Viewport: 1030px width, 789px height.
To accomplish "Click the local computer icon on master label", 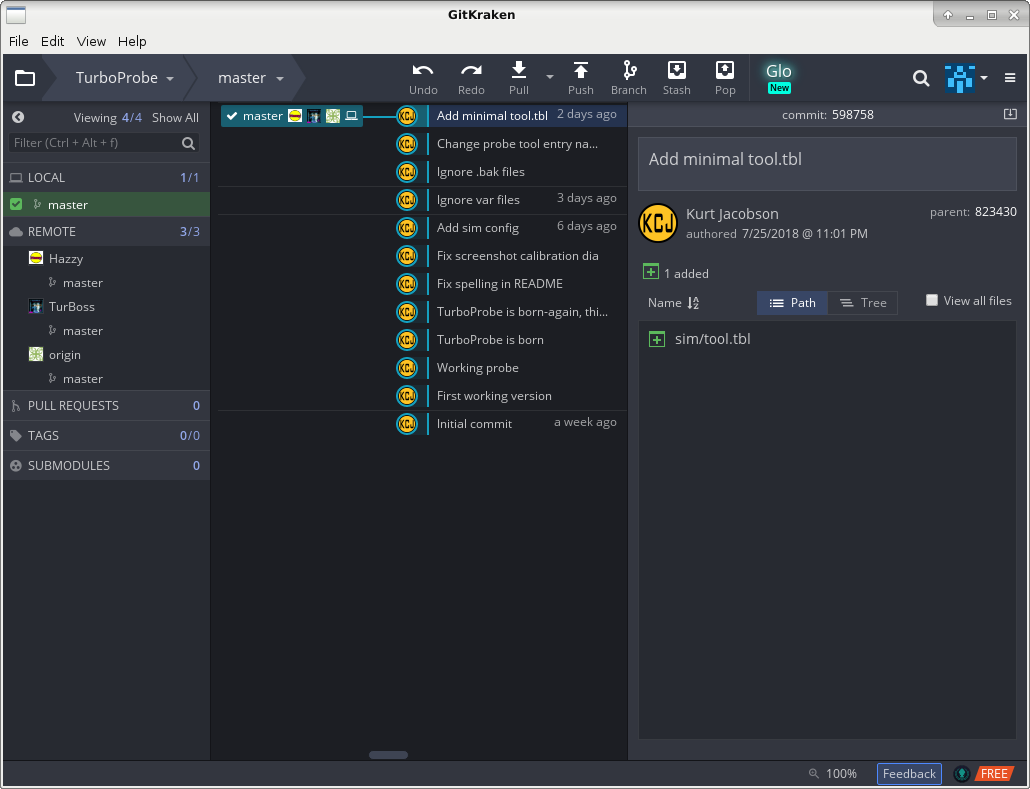I will [x=351, y=116].
